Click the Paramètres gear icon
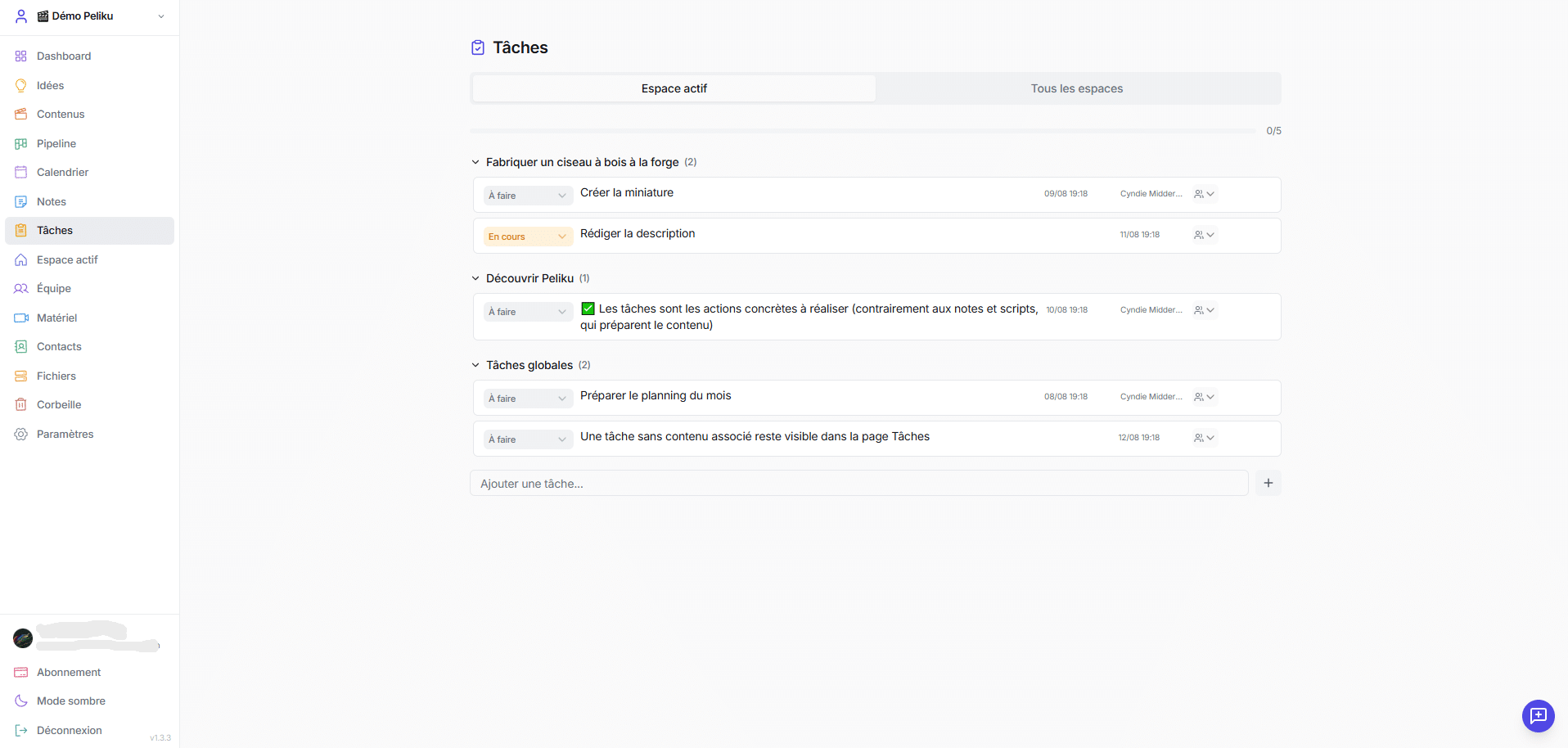The width and height of the screenshot is (1568, 748). click(21, 434)
